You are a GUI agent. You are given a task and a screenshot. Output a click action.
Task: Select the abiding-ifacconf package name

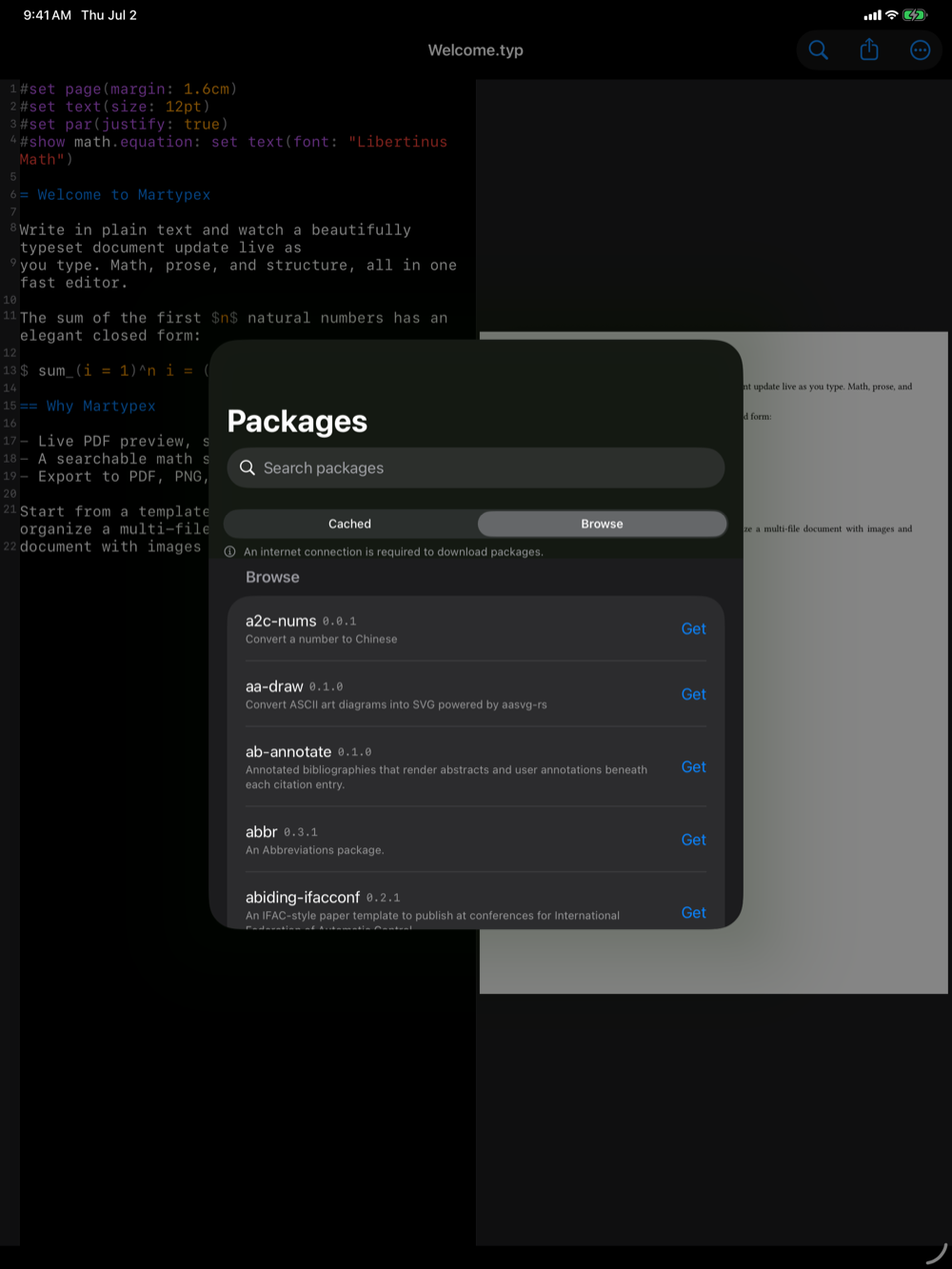coord(303,898)
